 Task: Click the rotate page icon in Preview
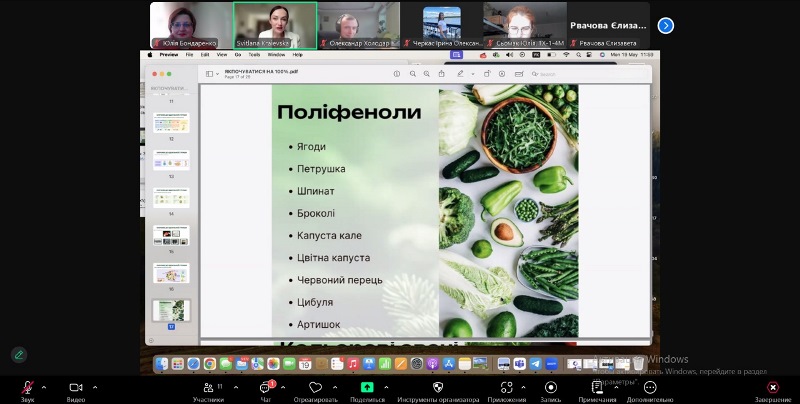[487, 74]
